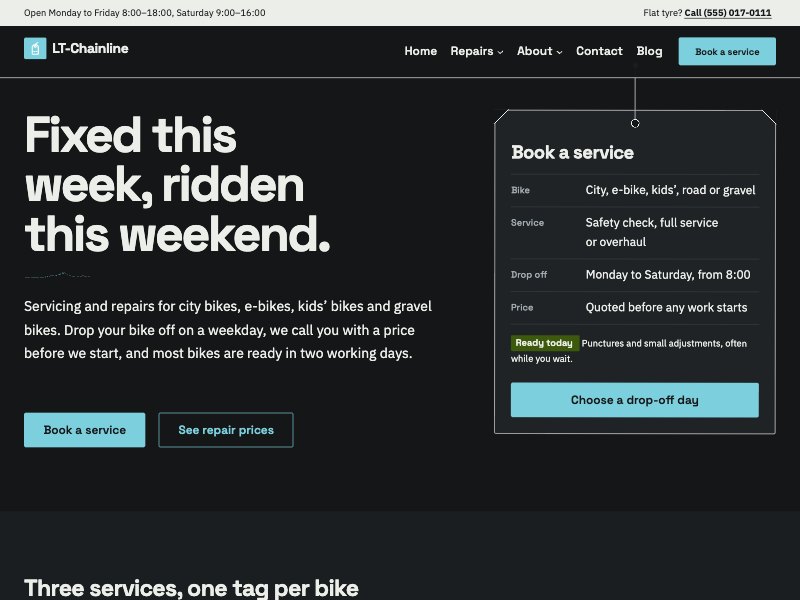Click the 'Drop off' row label
The image size is (800, 600).
(x=529, y=275)
